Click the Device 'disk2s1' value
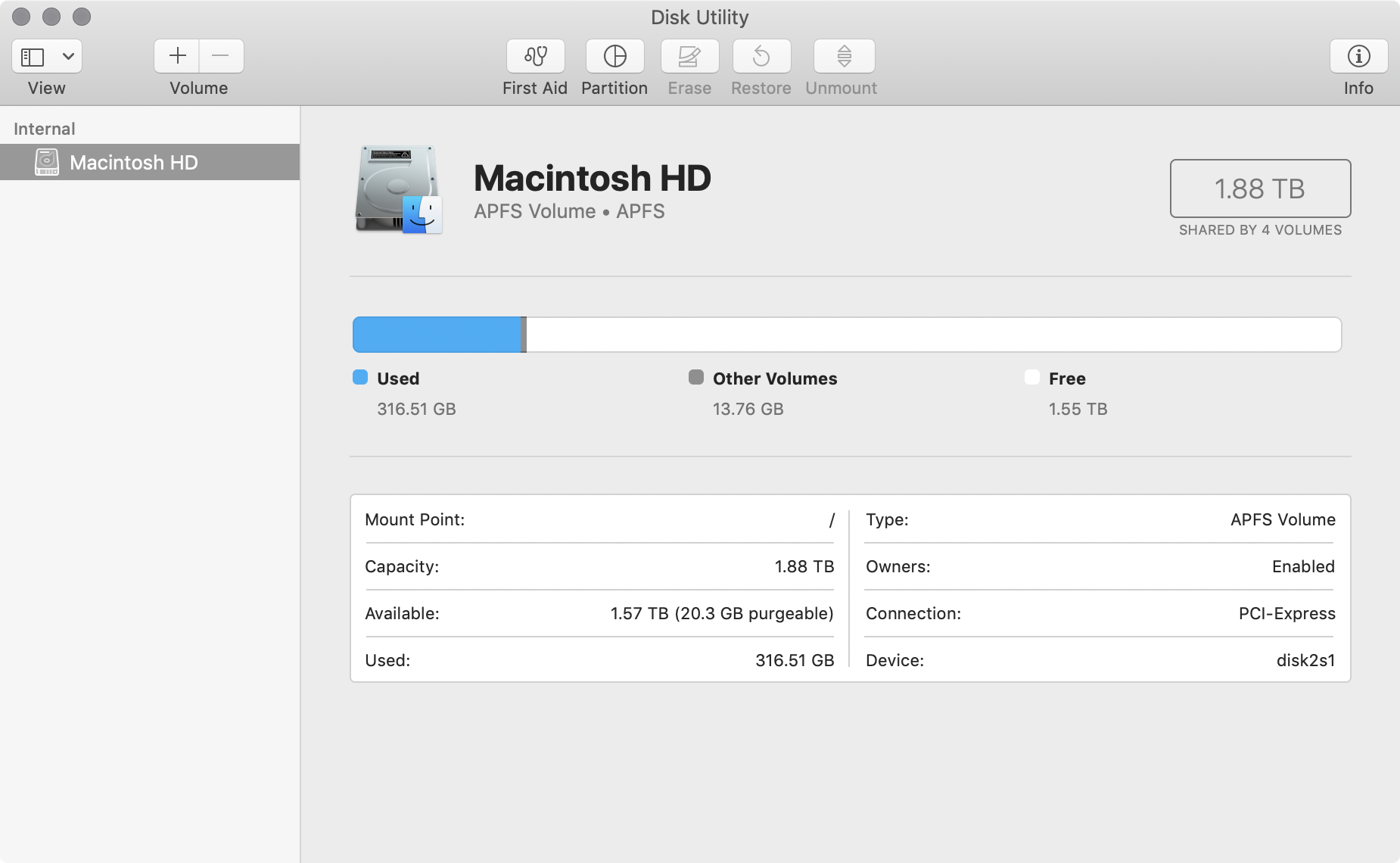 pyautogui.click(x=1305, y=660)
